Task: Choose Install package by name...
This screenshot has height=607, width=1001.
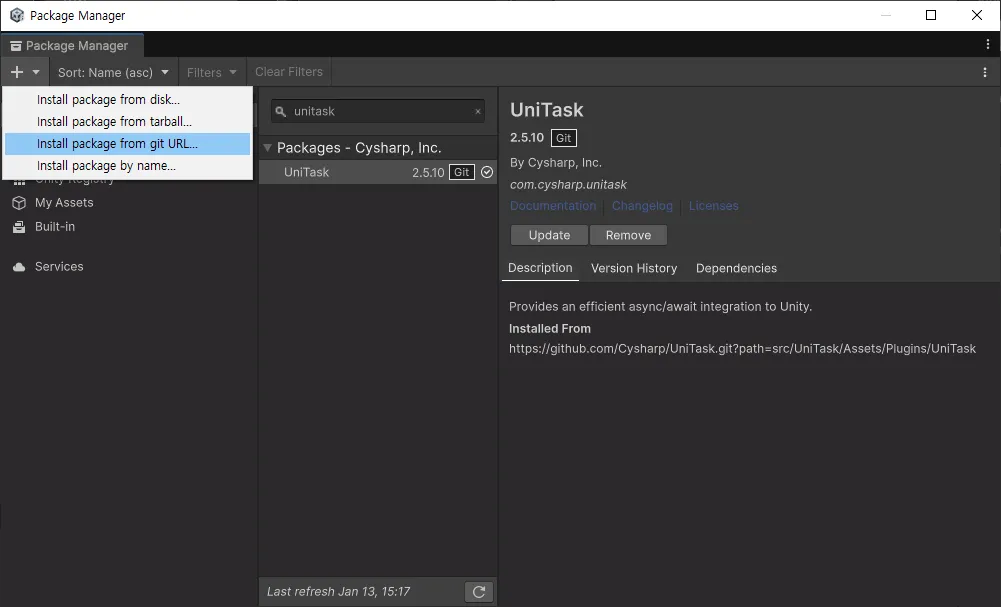Action: coord(128,165)
